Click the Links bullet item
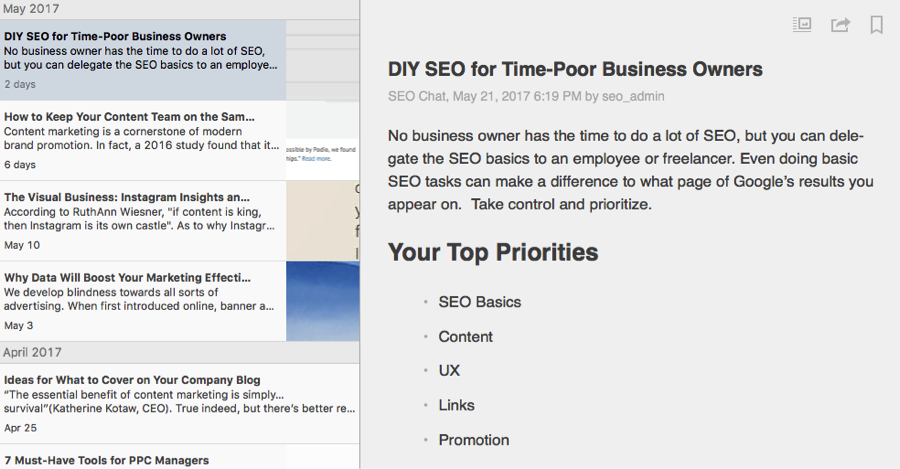 [x=456, y=405]
